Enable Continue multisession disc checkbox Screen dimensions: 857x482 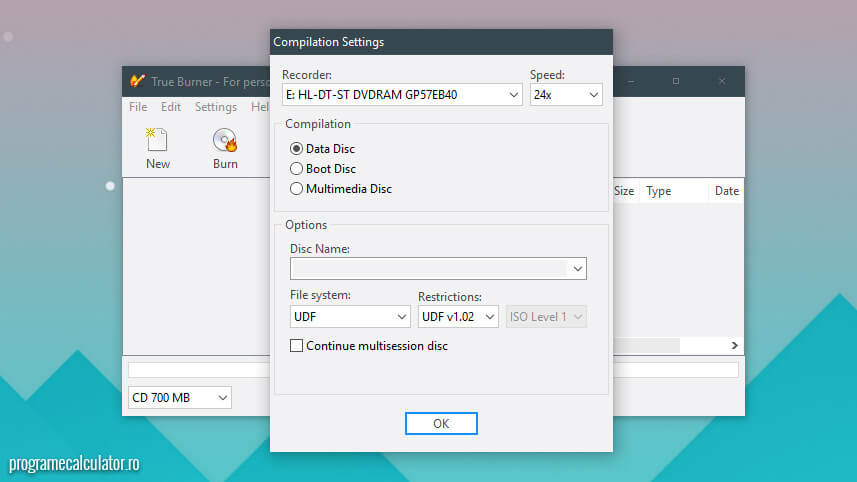(296, 346)
